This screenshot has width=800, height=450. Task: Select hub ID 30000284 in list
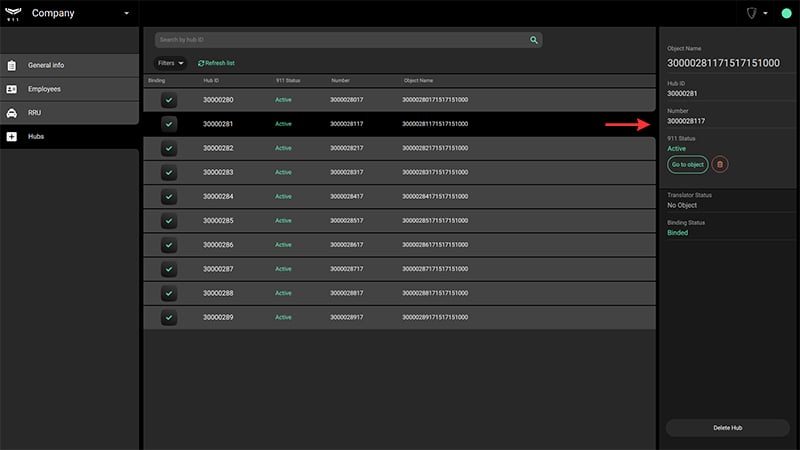(x=218, y=196)
